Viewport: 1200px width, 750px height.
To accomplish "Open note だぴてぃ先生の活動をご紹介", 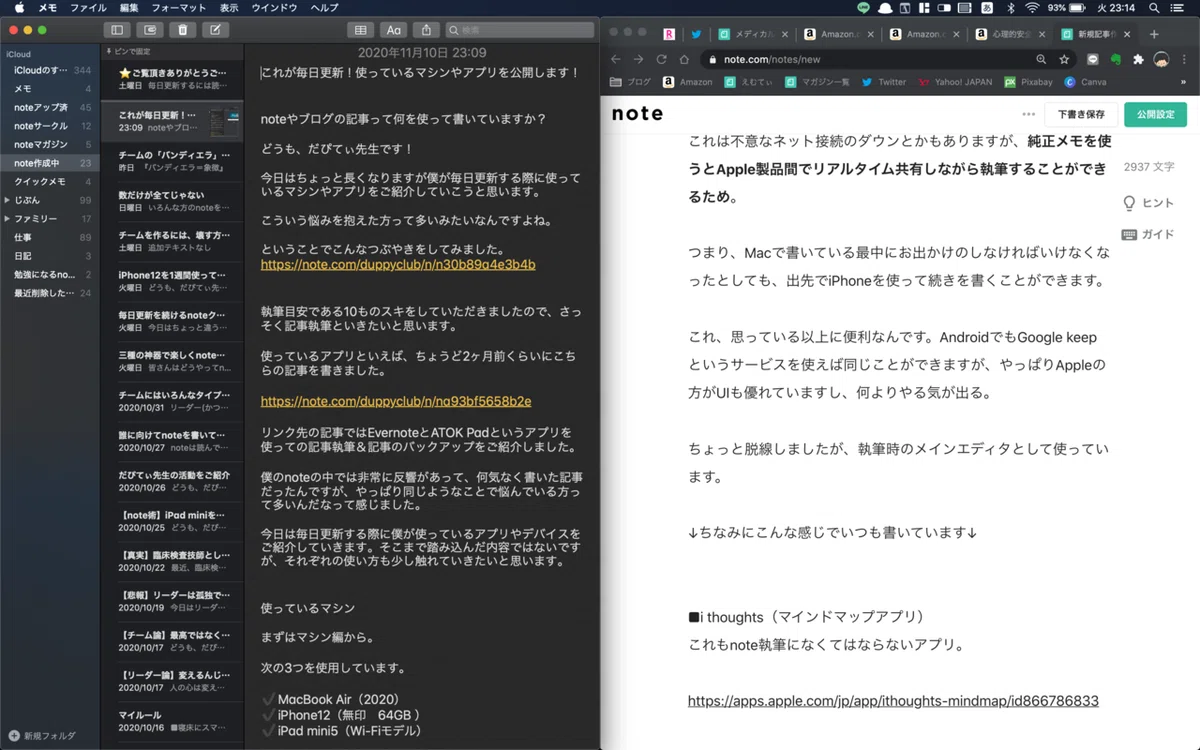I will click(172, 480).
